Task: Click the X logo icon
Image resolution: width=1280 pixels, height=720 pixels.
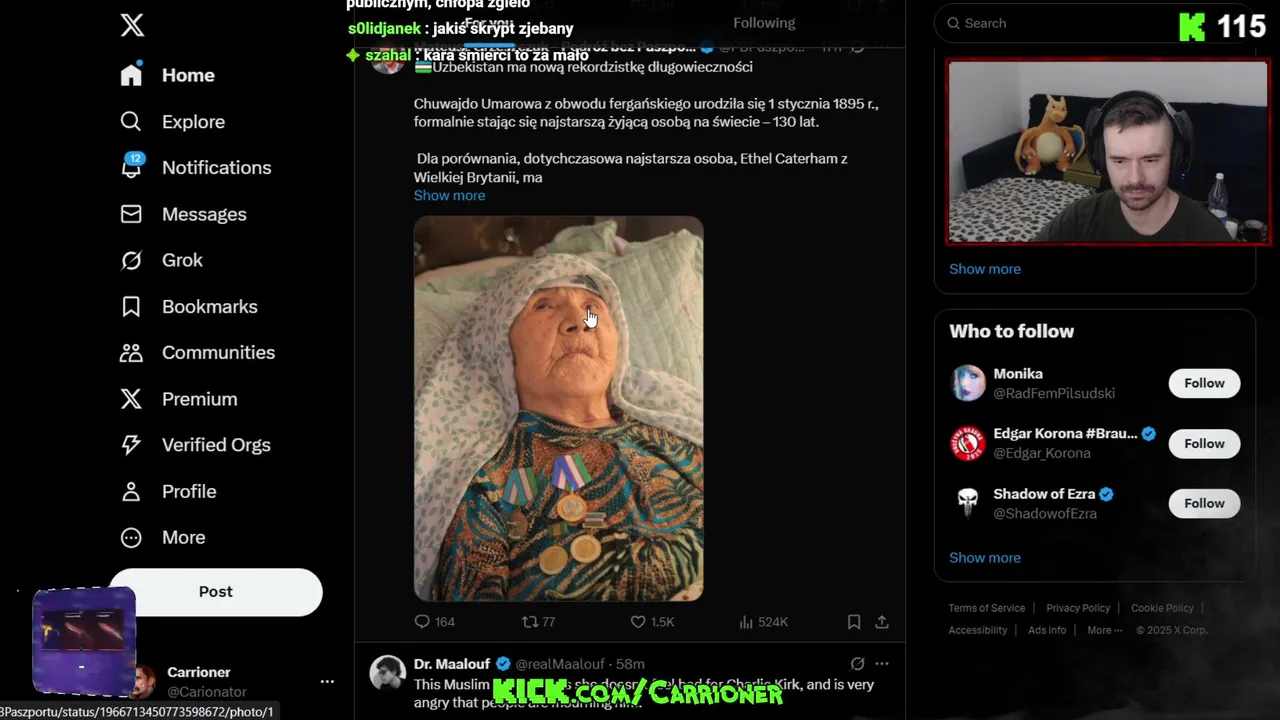Action: [132, 26]
